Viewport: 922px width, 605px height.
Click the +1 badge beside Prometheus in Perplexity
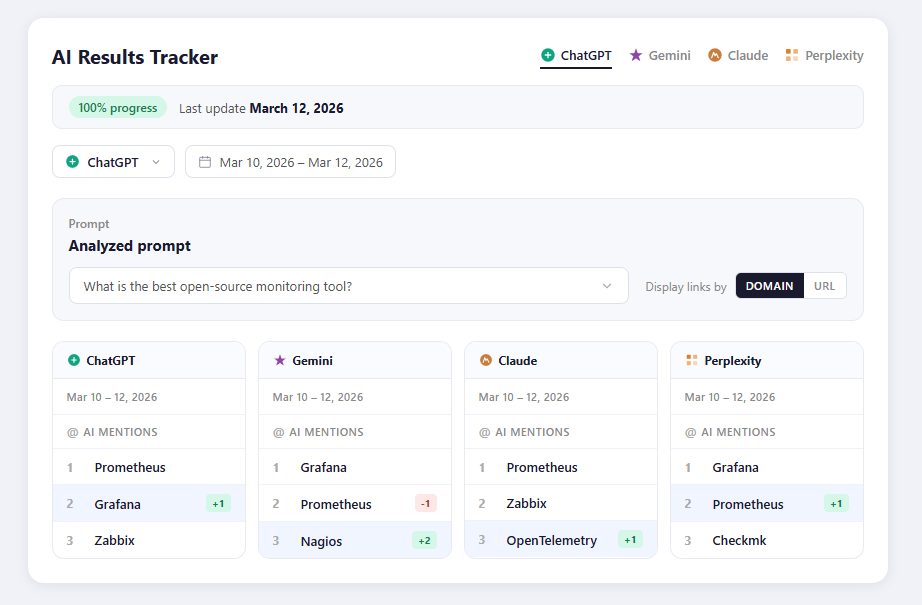(836, 503)
